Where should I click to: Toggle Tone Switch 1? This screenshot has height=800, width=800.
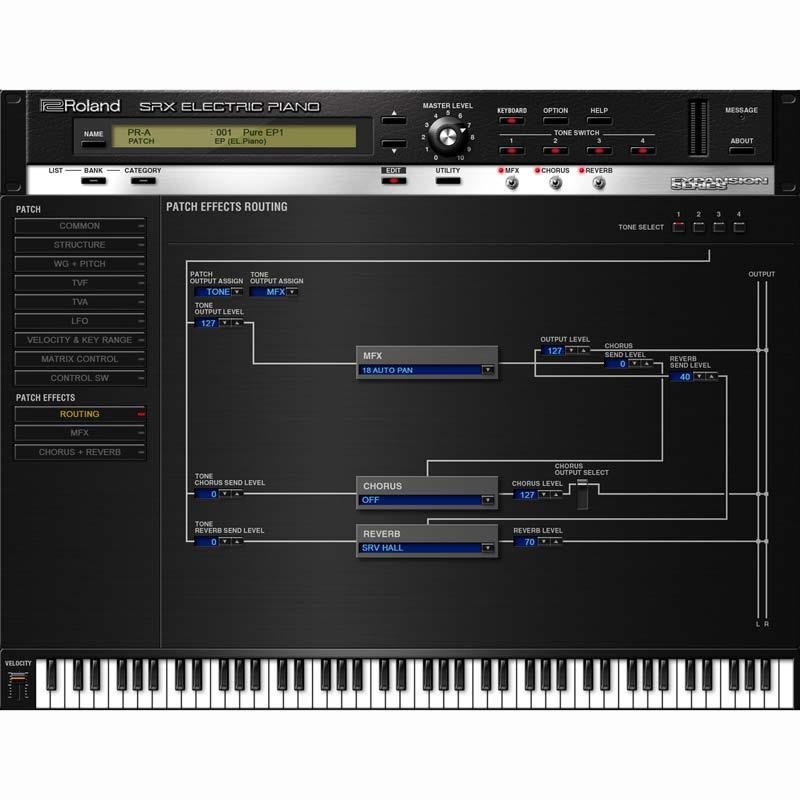511,151
